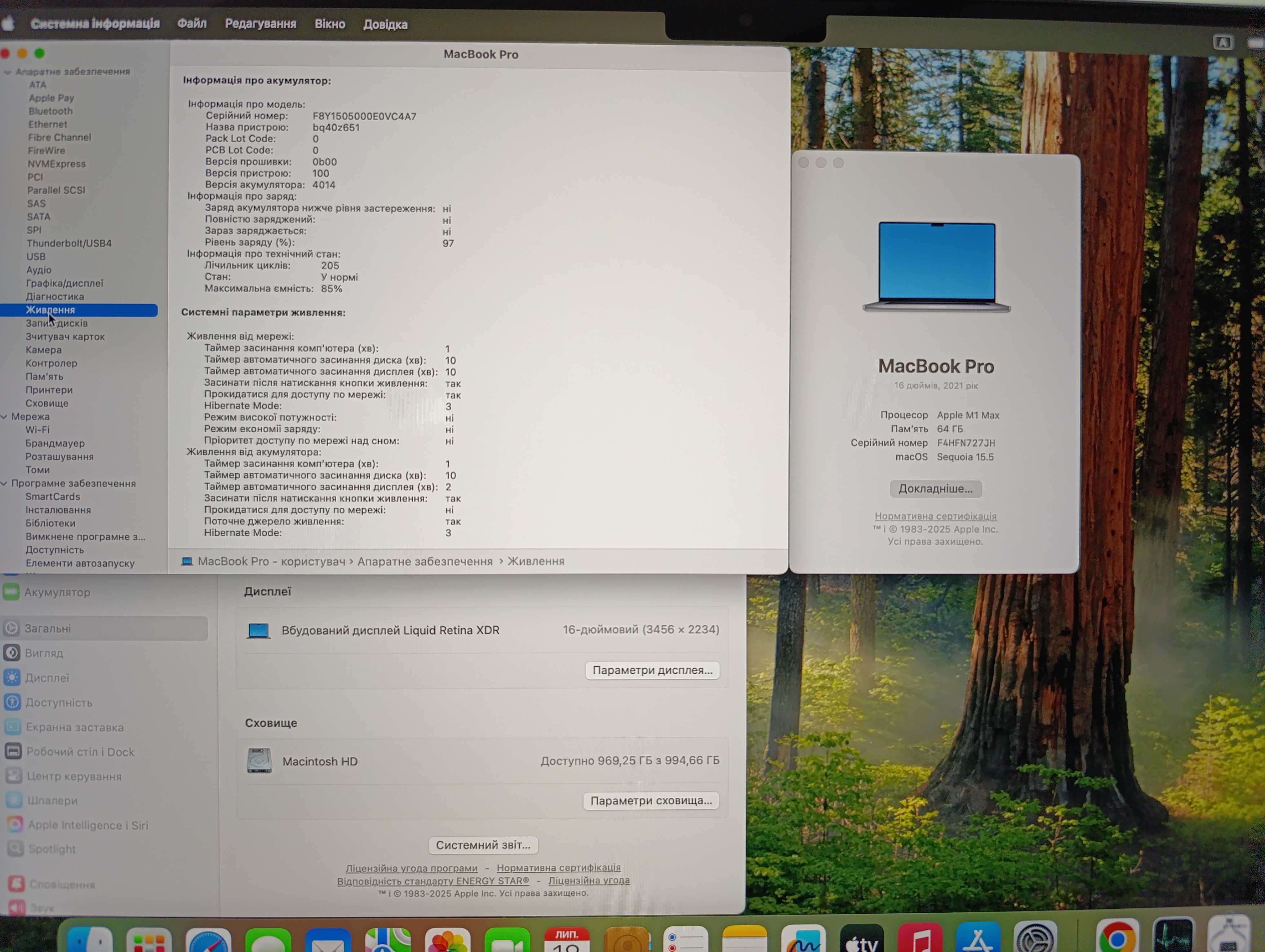Click the Macintosh HD disk icon
The height and width of the screenshot is (952, 1265).
point(260,760)
